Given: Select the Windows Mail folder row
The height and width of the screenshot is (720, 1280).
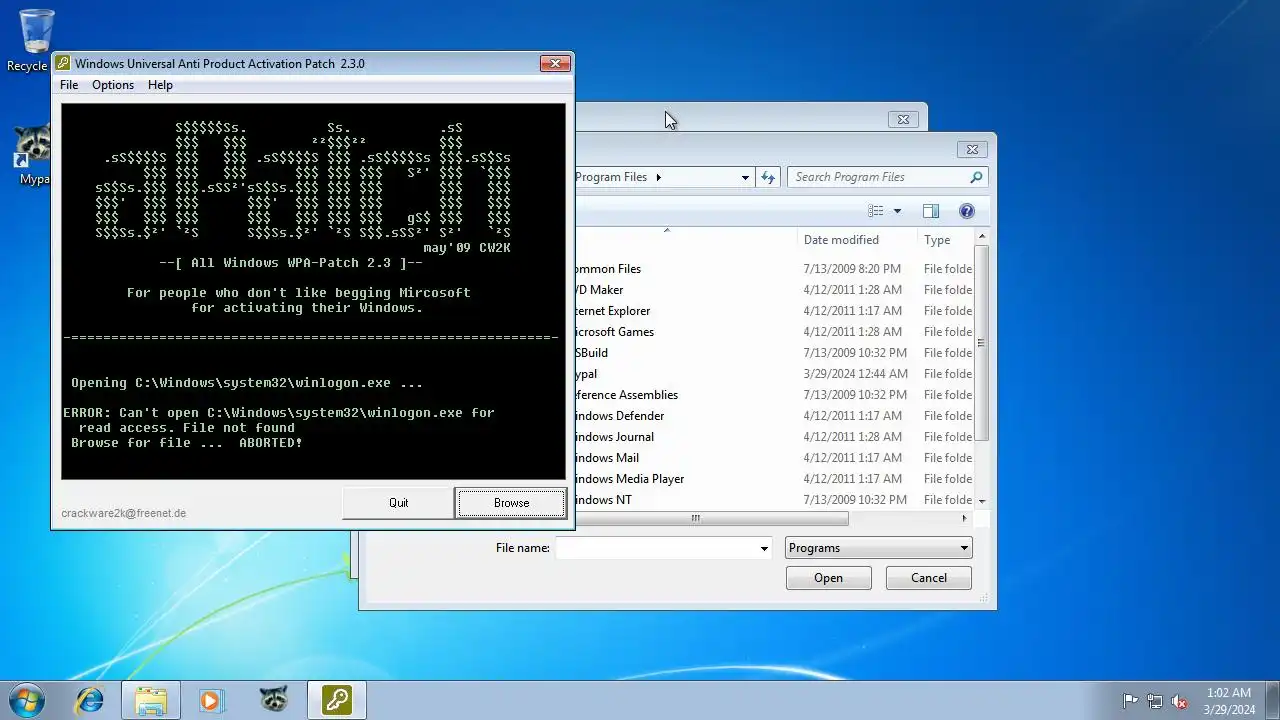Looking at the screenshot, I should [x=773, y=458].
